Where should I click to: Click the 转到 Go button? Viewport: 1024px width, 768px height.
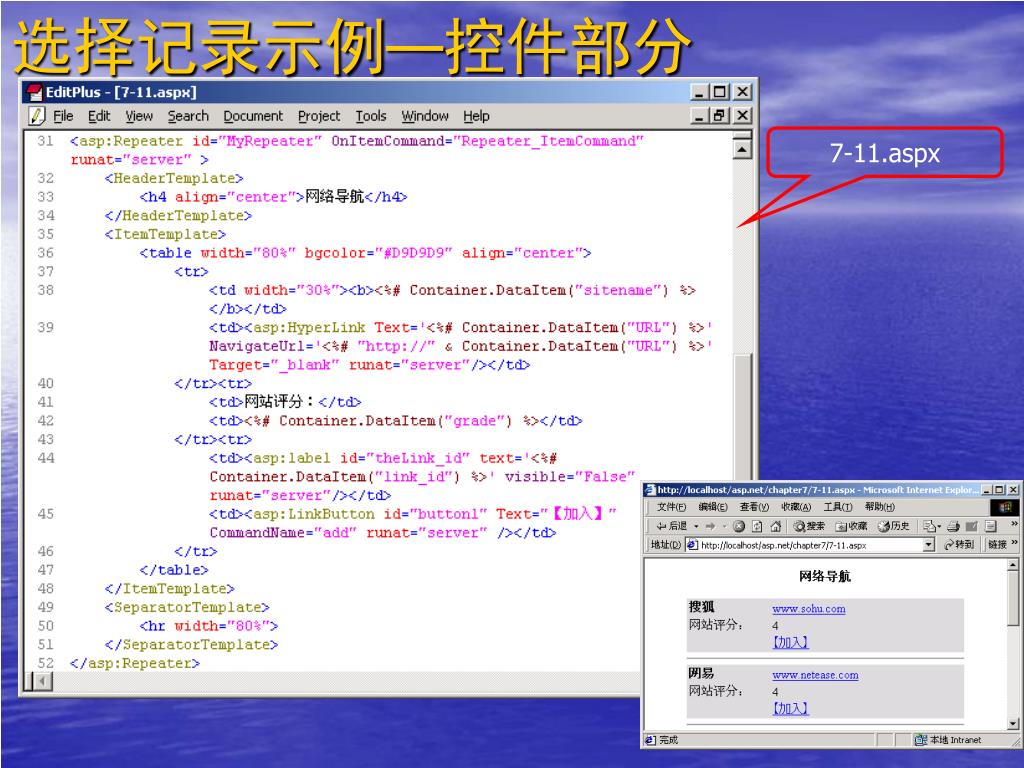[959, 545]
